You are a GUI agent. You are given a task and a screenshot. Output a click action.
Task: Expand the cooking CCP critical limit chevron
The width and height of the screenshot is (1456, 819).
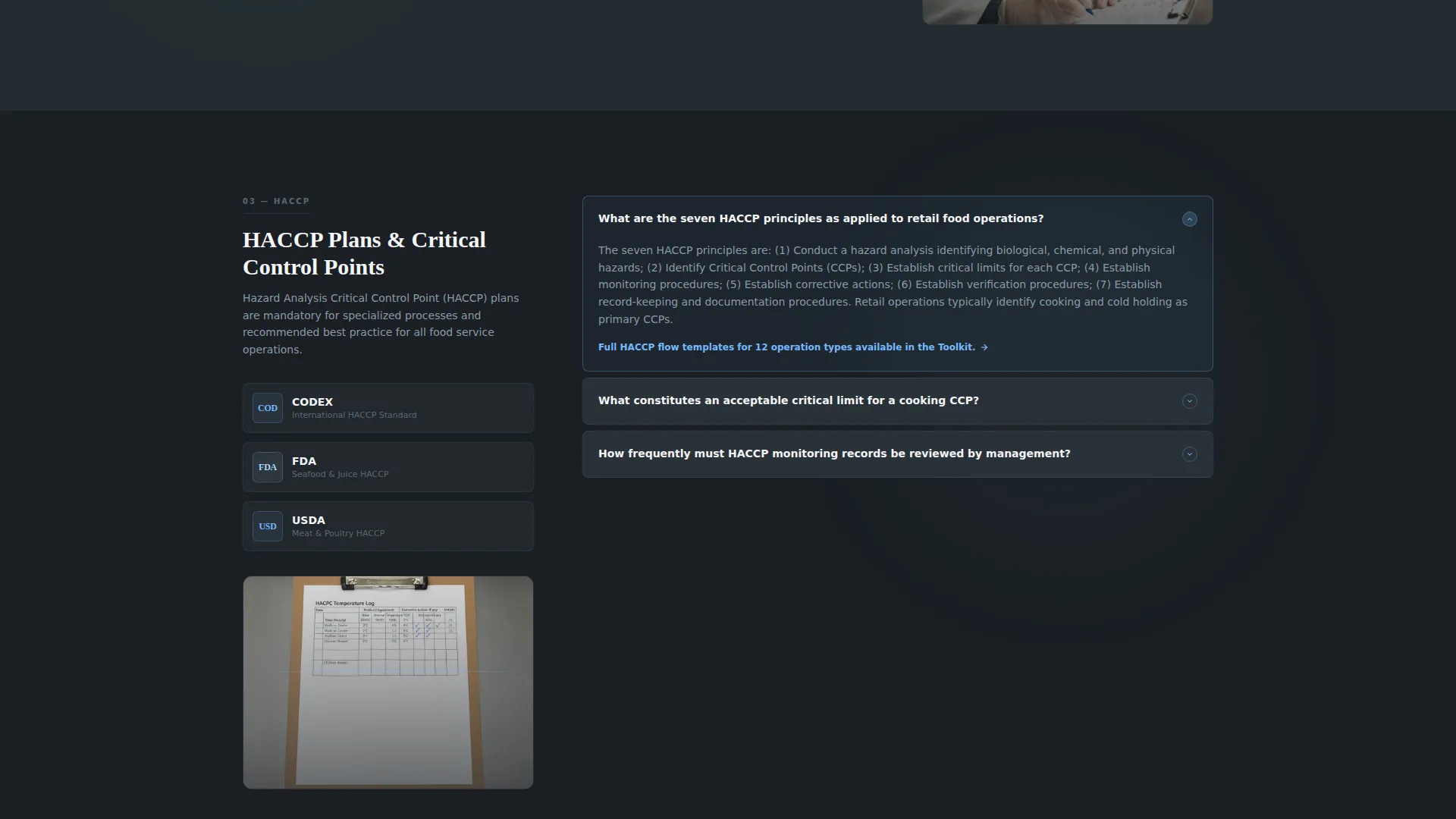click(1189, 401)
